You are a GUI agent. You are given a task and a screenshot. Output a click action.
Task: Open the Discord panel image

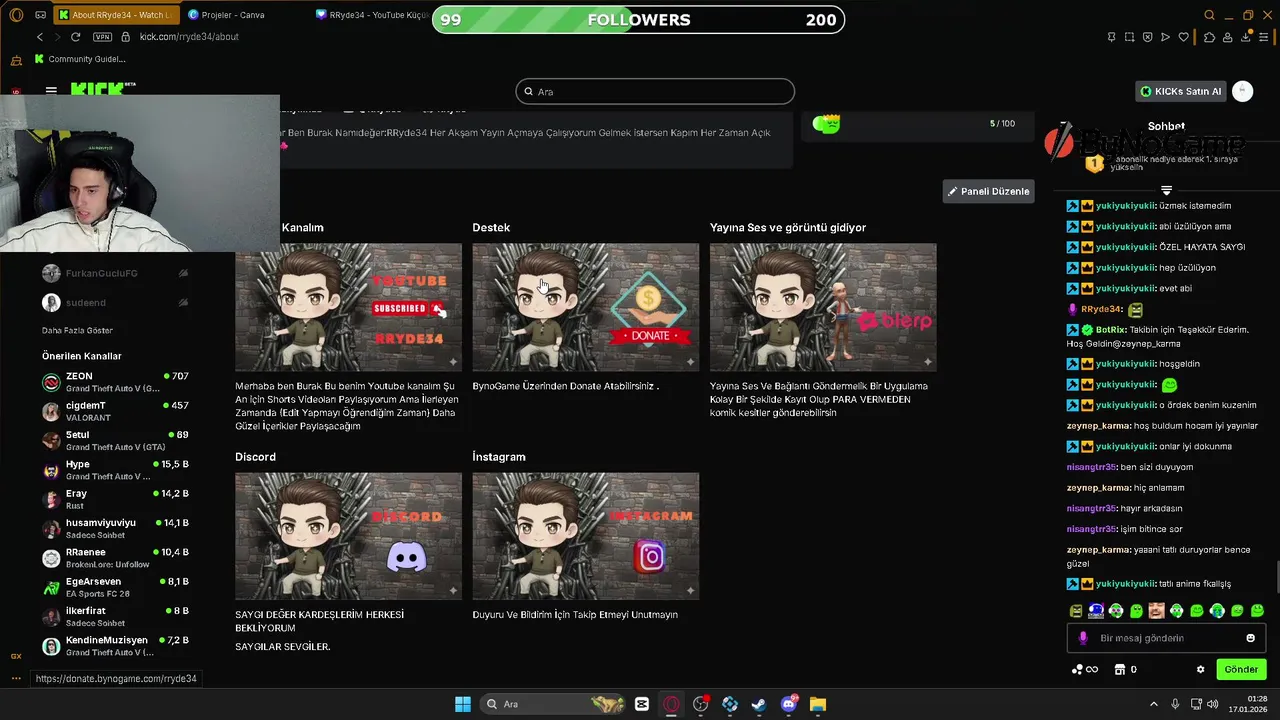coord(348,536)
